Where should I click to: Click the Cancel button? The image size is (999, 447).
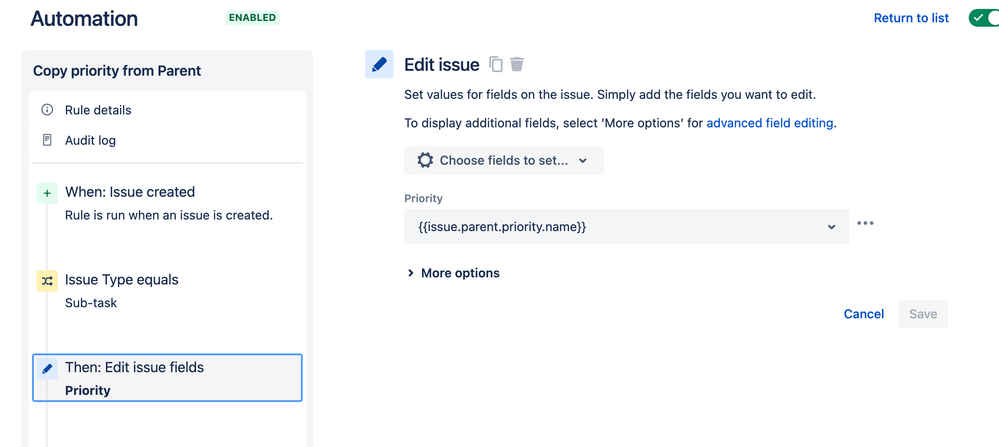(863, 314)
